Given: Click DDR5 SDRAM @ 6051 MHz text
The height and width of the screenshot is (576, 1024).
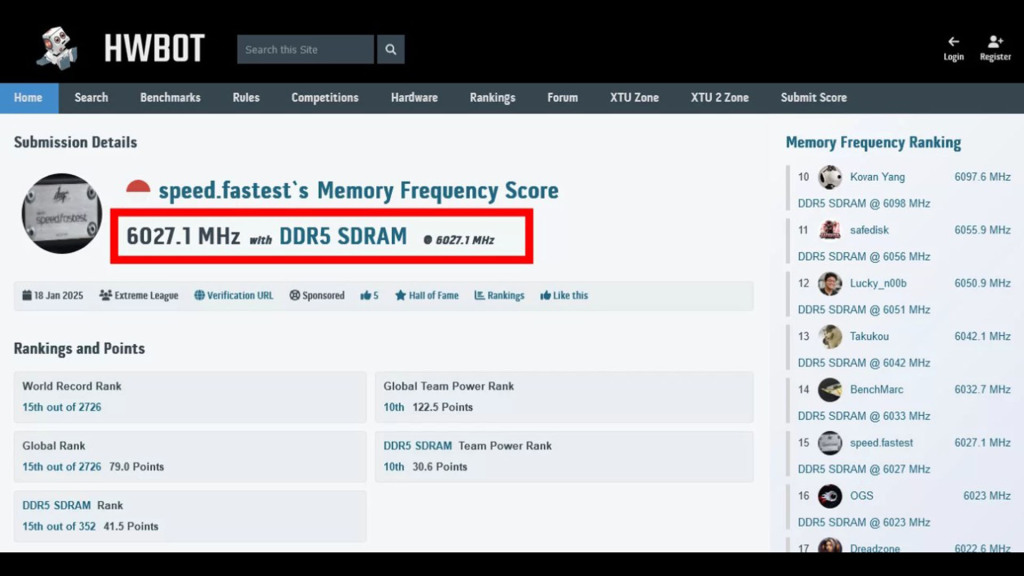Looking at the screenshot, I should pyautogui.click(x=863, y=310).
